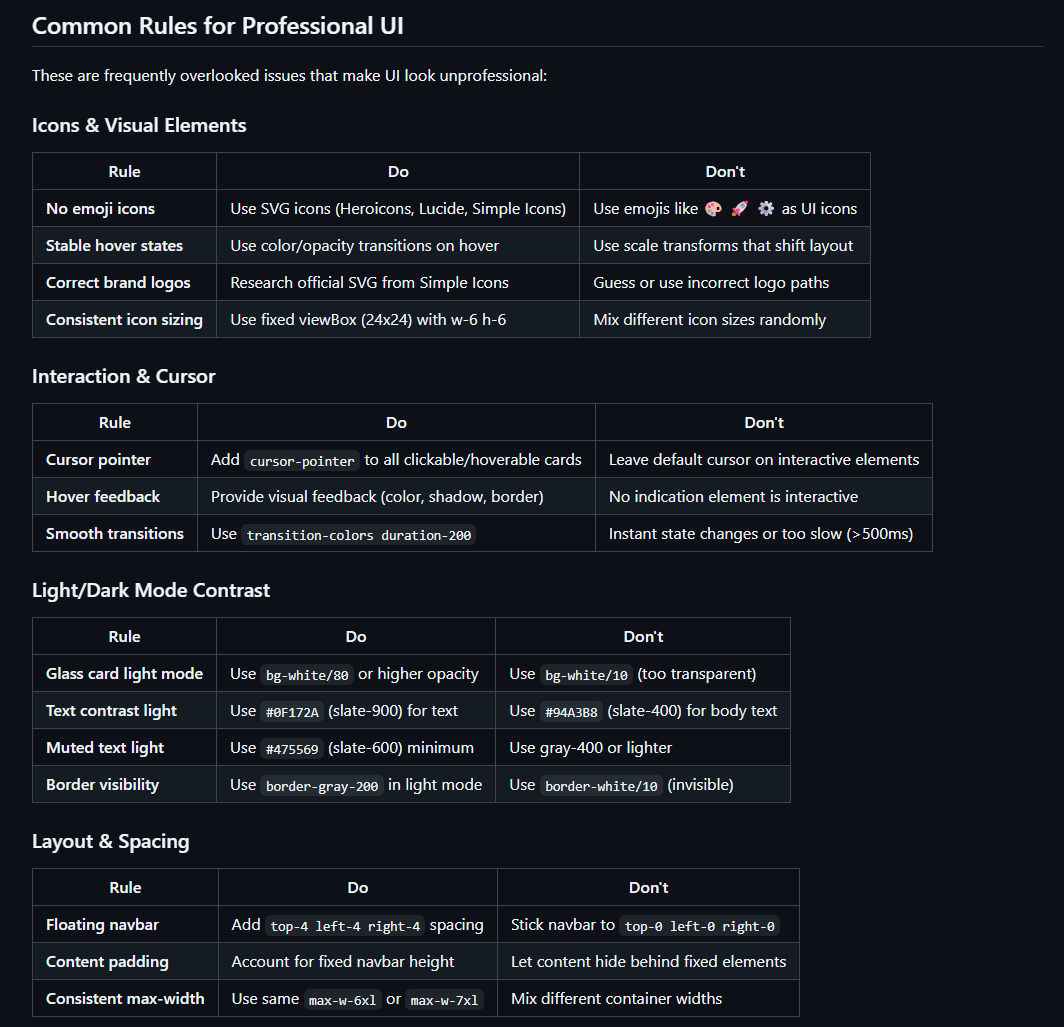Viewport: 1064px width, 1027px height.
Task: Select the transition-colors duration-200 code
Action: [358, 535]
